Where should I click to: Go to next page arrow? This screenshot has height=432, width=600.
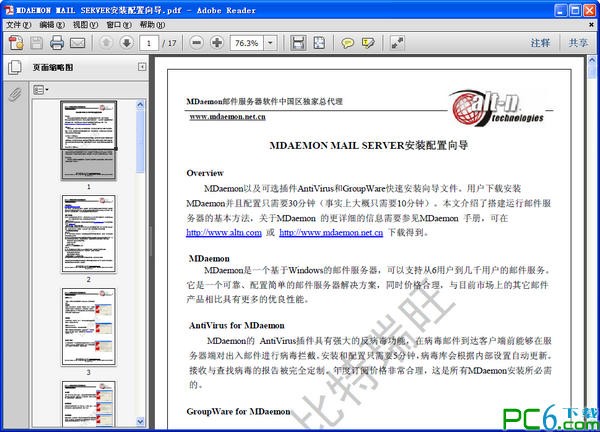[x=127, y=42]
